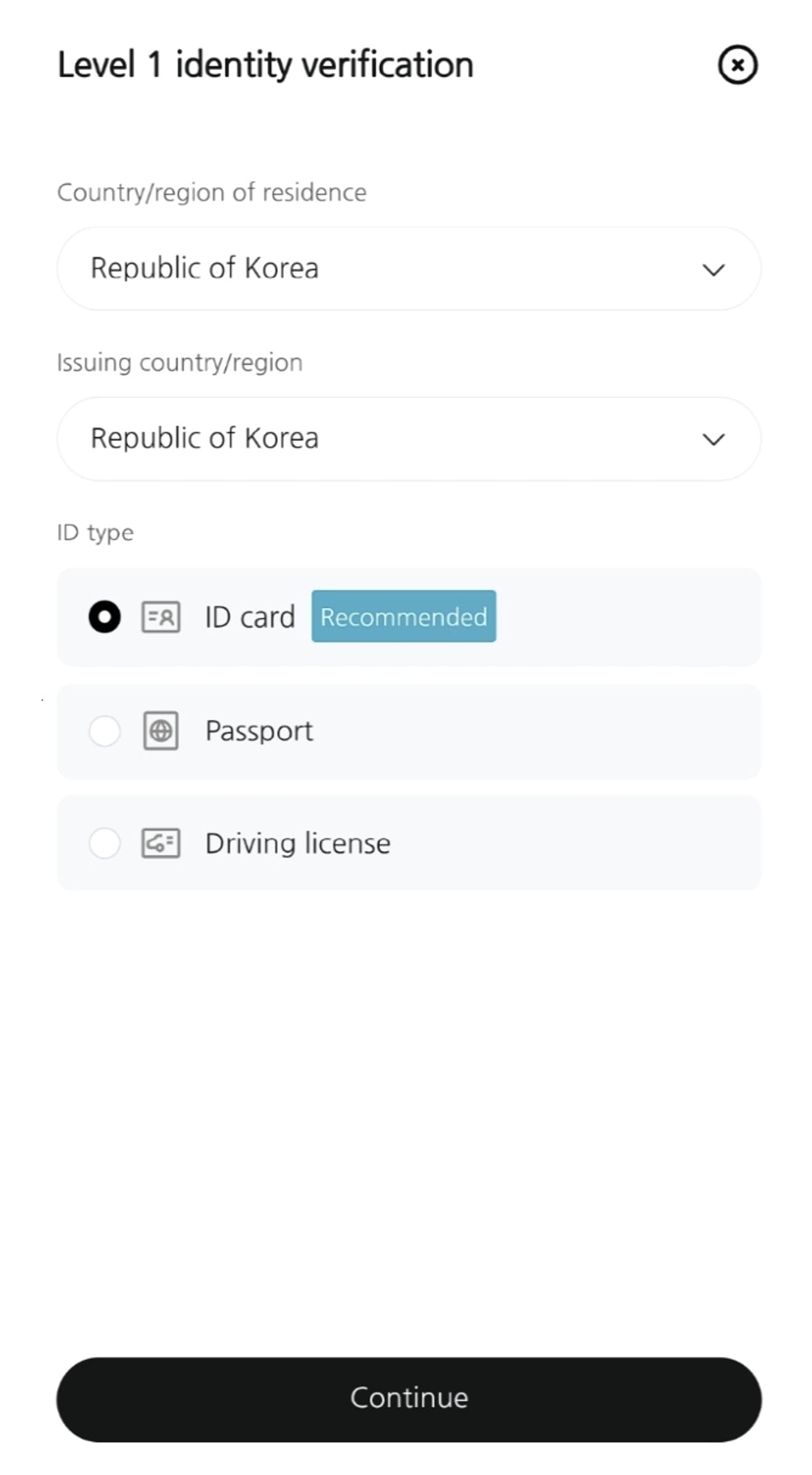Viewport: 812px width, 1475px height.
Task: Select the Passport radio button
Action: [x=105, y=730]
